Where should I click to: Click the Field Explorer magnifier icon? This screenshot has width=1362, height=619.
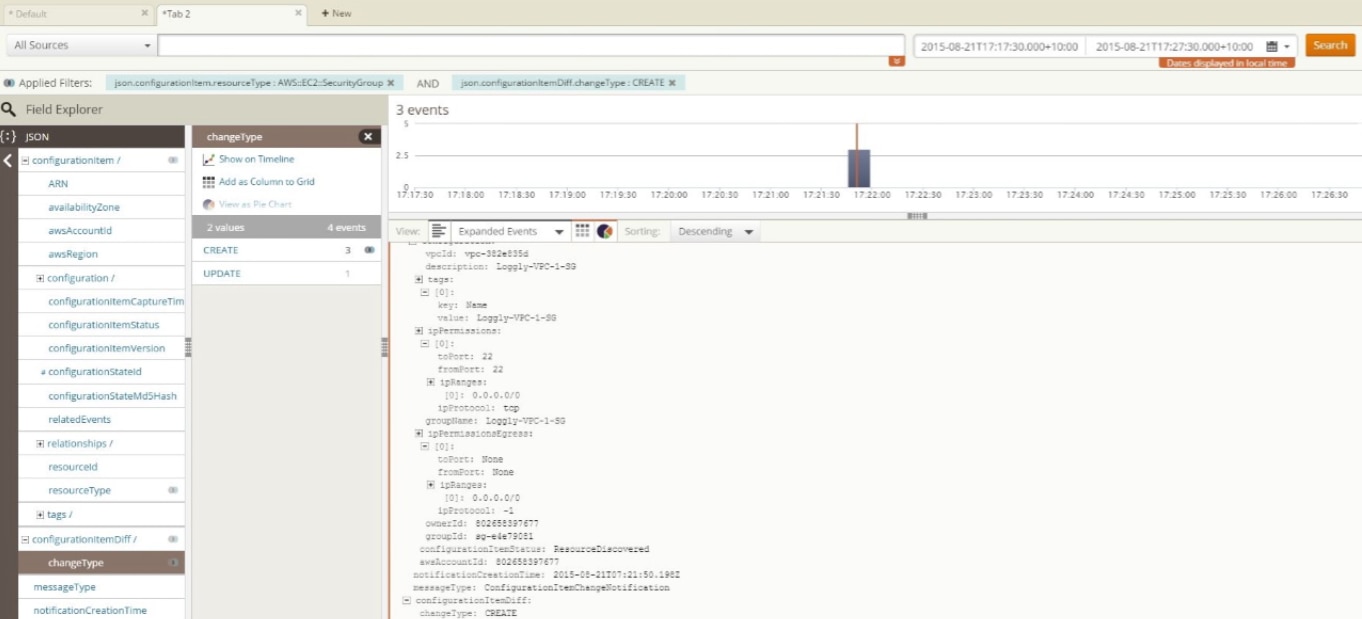9,110
